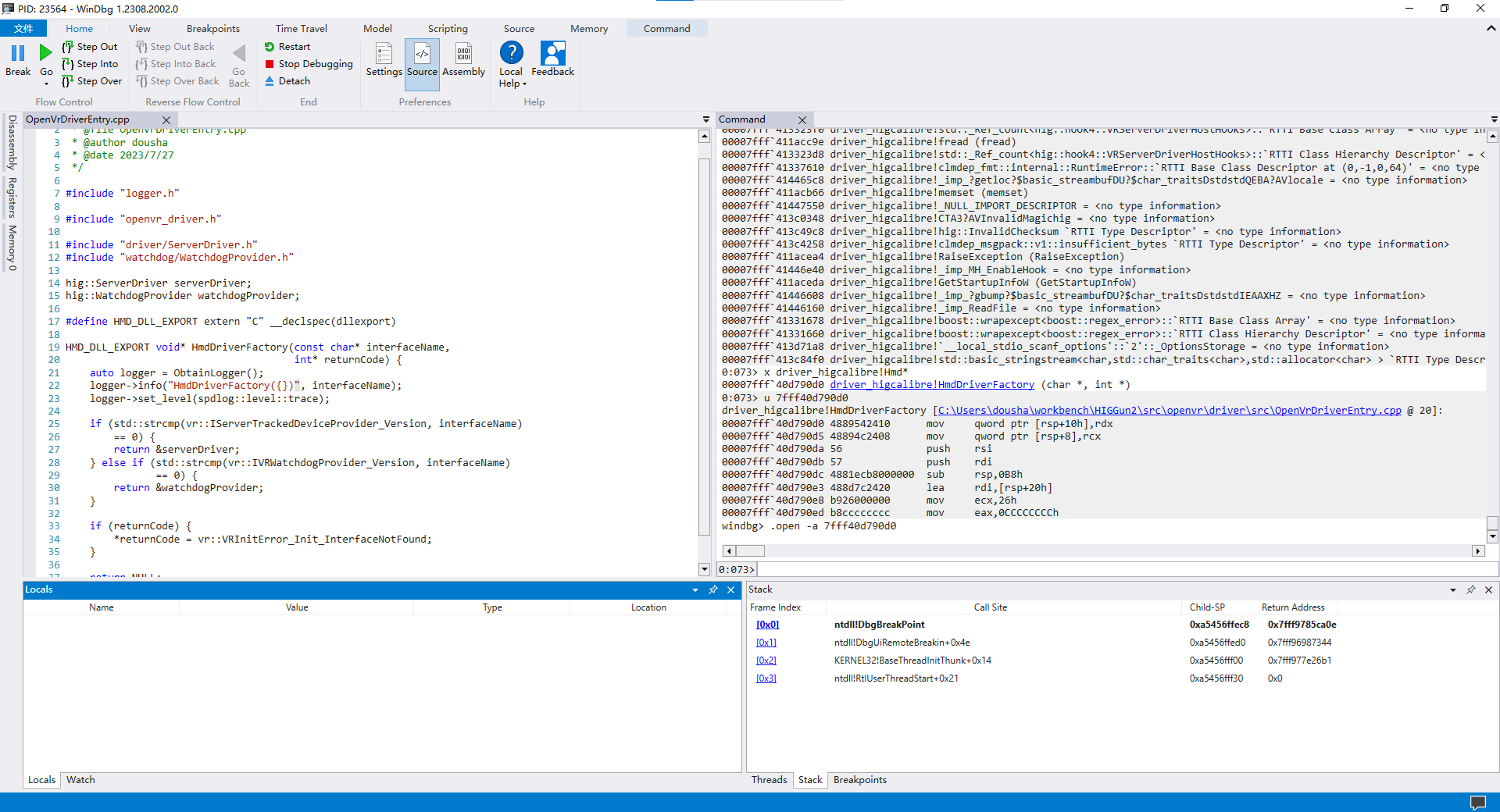1500x812 pixels.
Task: Open Settings preferences
Action: [x=384, y=59]
